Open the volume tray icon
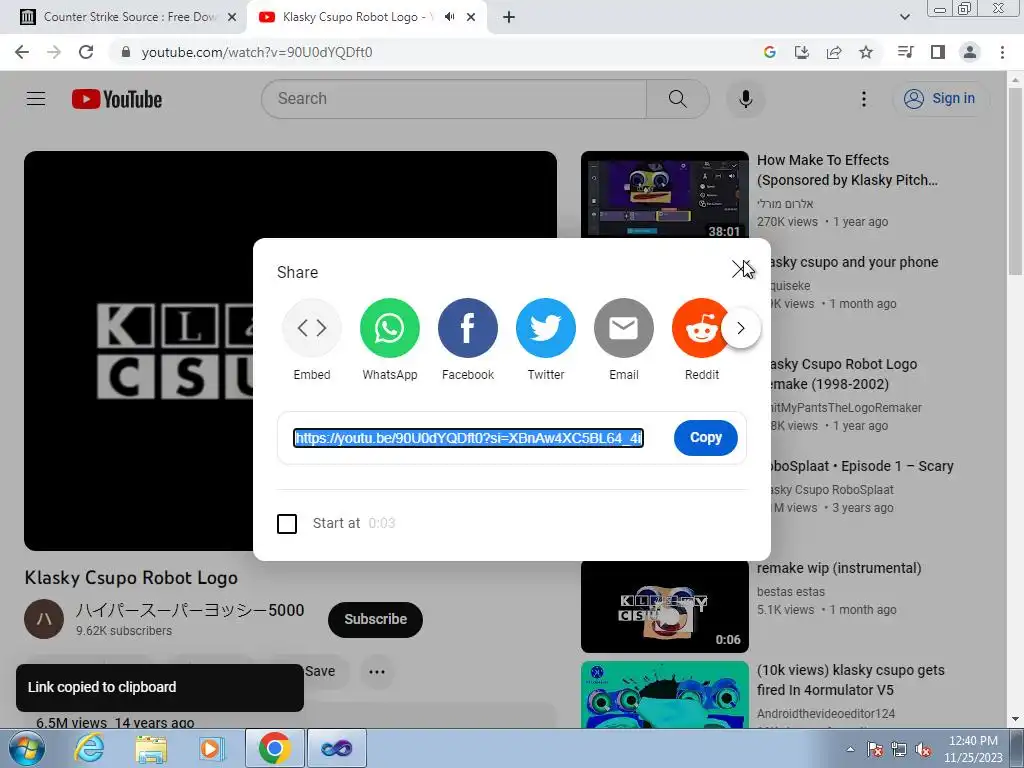1024x768 pixels. tap(923, 750)
